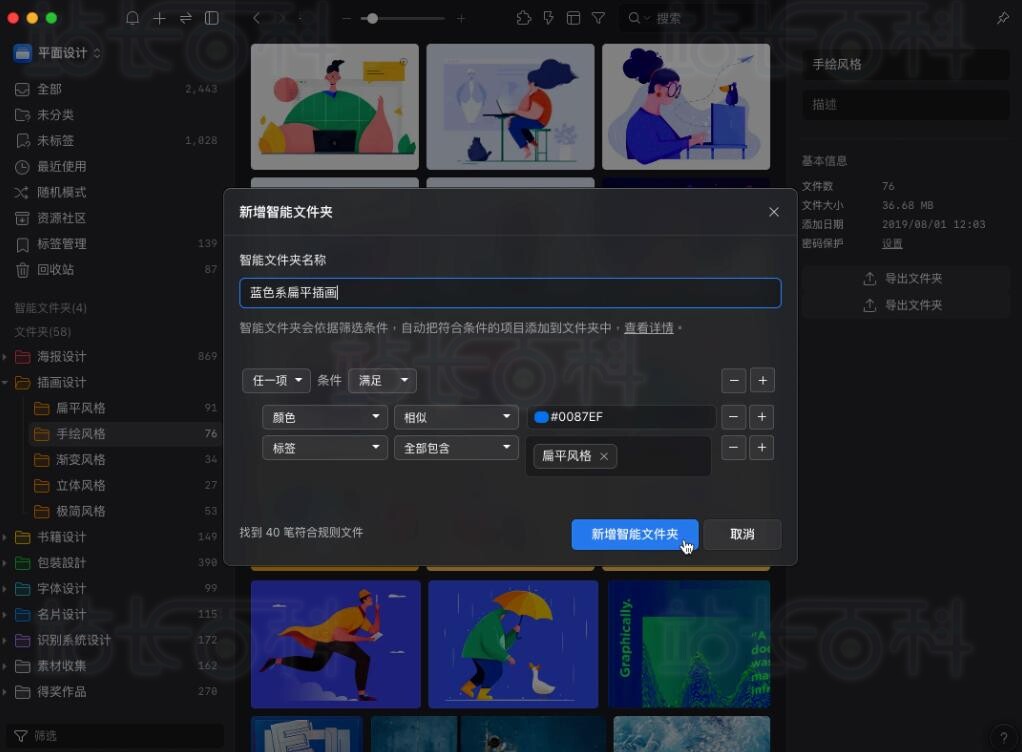The image size is (1022, 752).
Task: Open the 查看详情 link
Action: pos(648,328)
